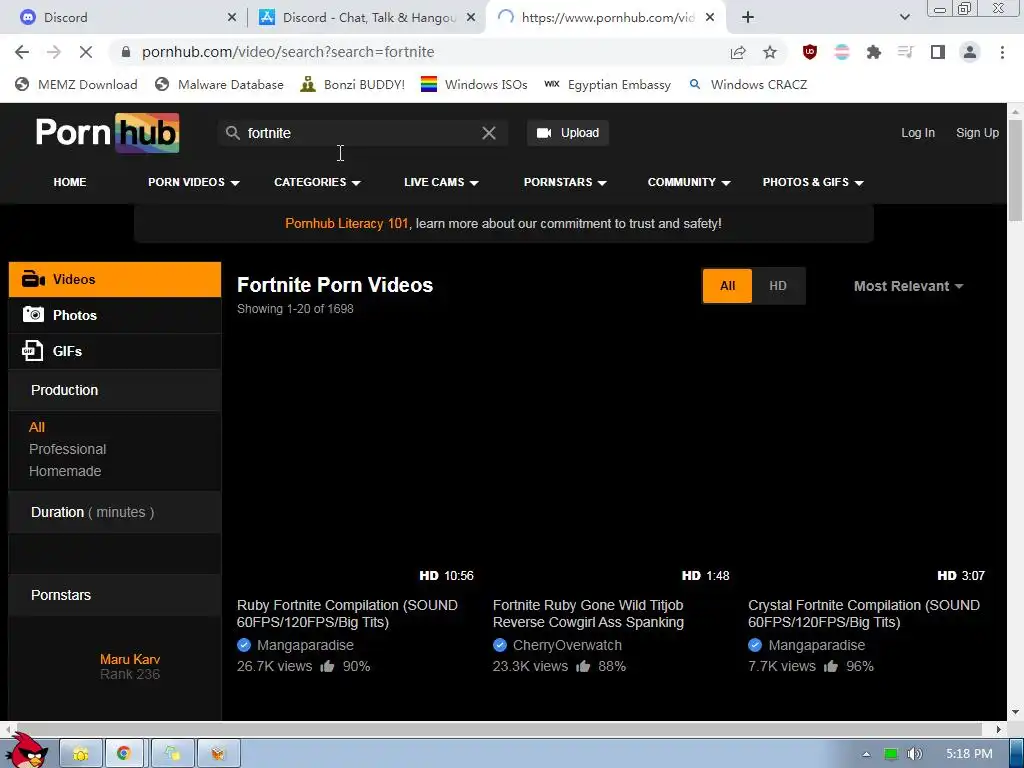Screen dimensions: 1024x768
Task: Select GIFs in the left sidebar
Action: [x=115, y=351]
